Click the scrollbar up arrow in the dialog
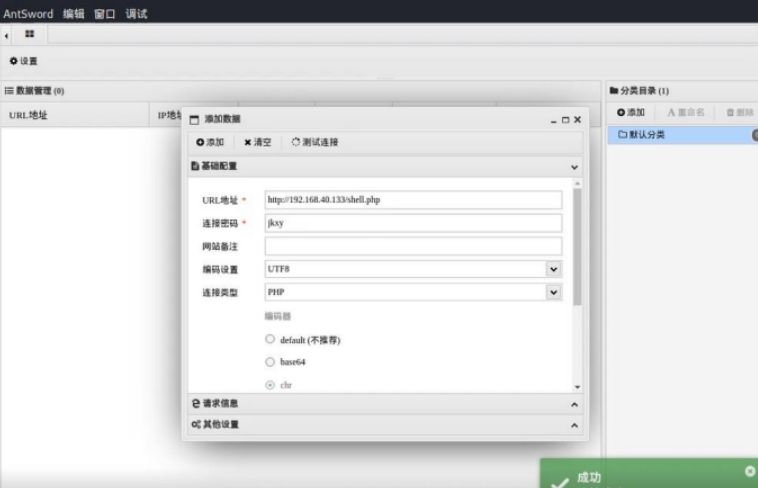The height and width of the screenshot is (488, 758). tap(577, 184)
